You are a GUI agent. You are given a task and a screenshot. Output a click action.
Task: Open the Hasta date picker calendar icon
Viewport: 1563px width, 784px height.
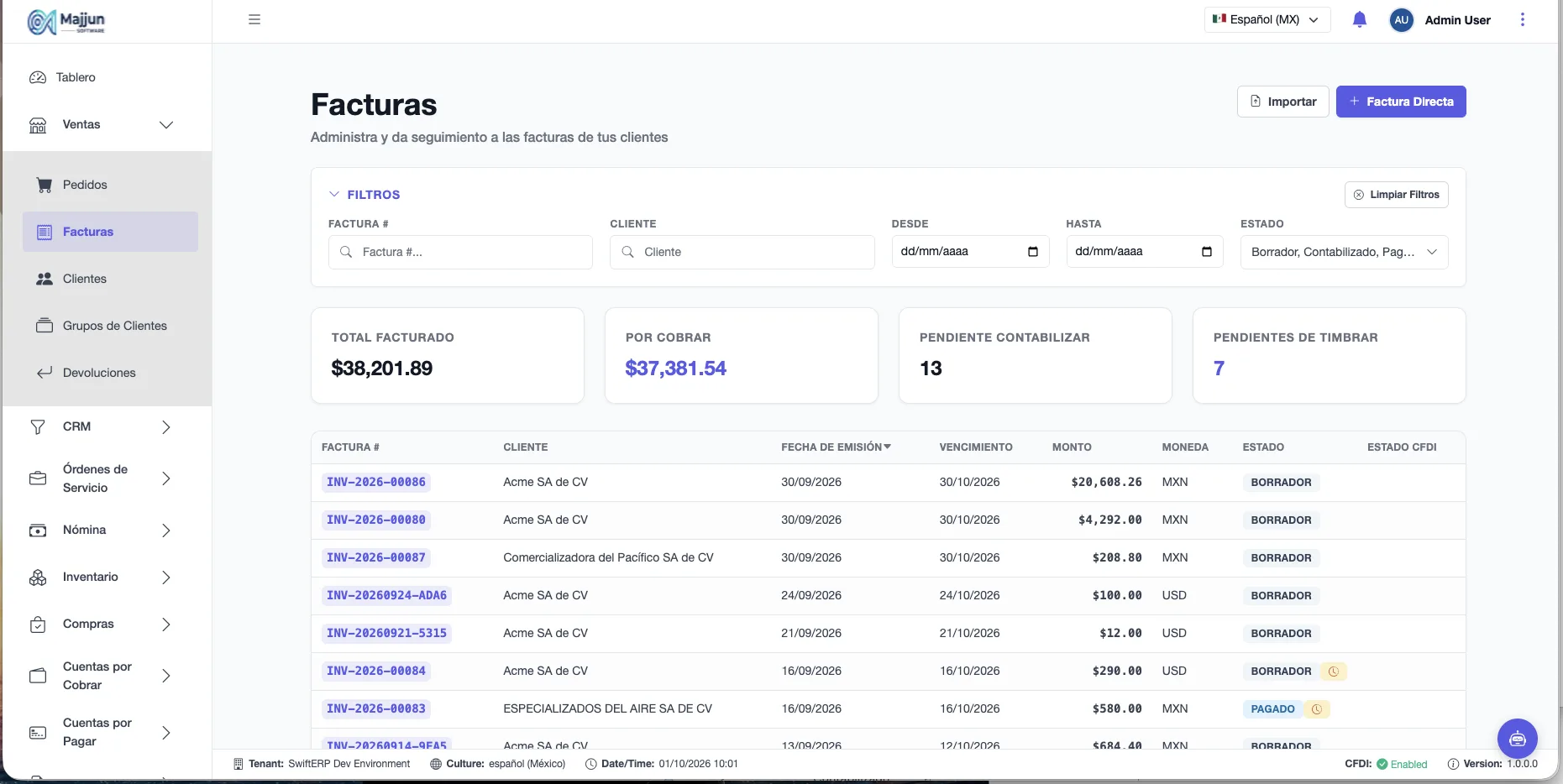click(1207, 252)
